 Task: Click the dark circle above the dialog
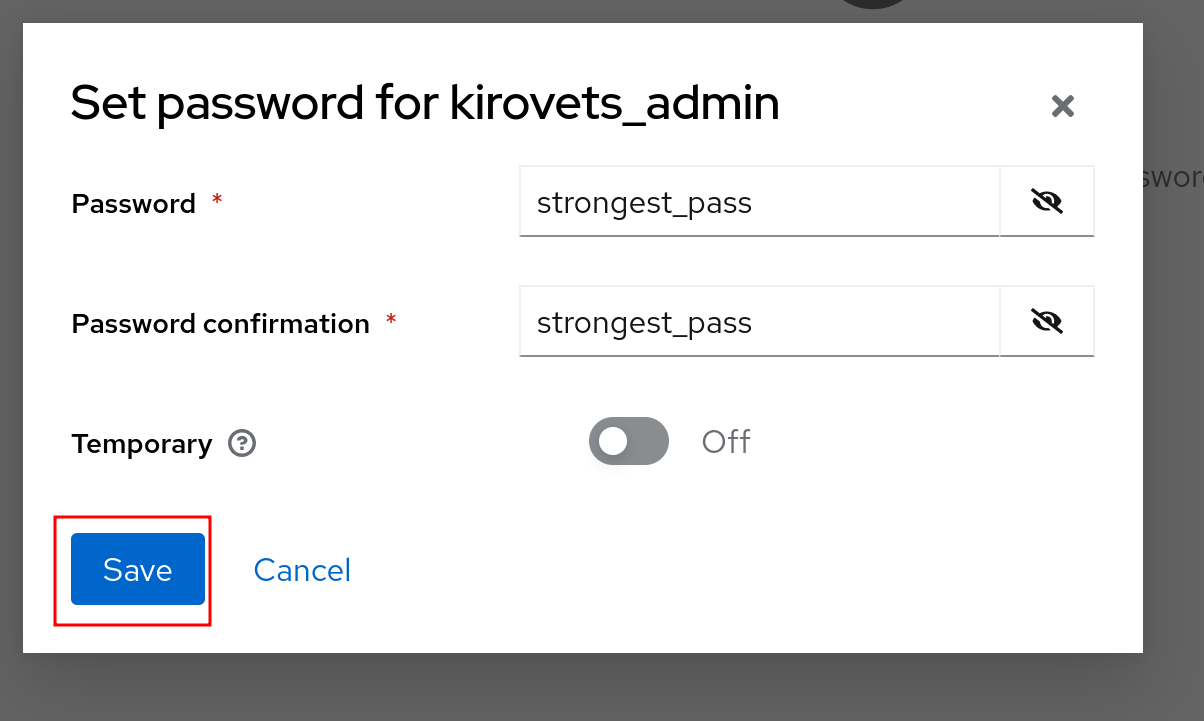(x=874, y=6)
